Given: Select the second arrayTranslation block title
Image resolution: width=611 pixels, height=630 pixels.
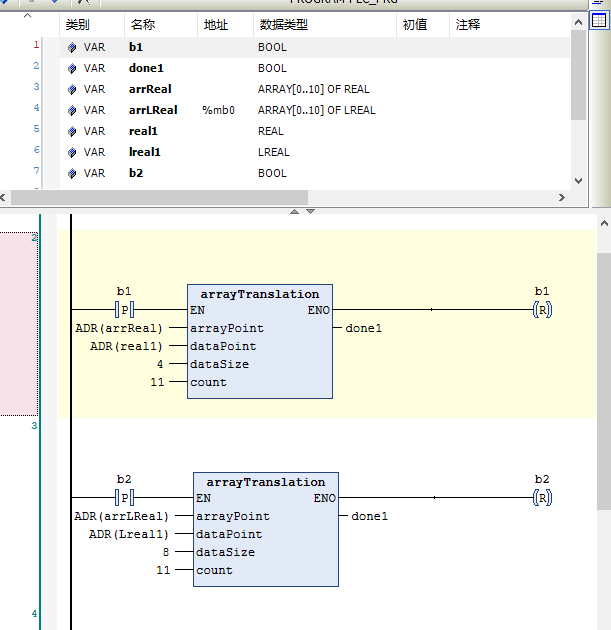Looking at the screenshot, I should point(266,482).
